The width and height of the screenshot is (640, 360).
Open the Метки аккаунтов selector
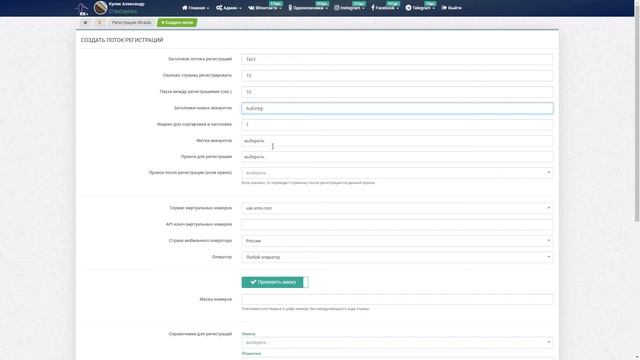[x=397, y=141]
